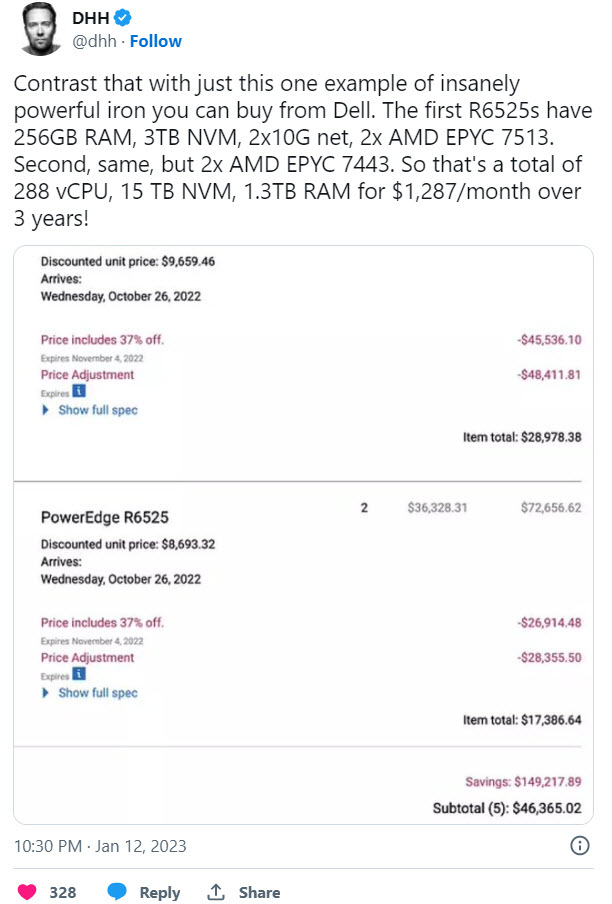Viewport: 612px width, 904px height.
Task: Like the tweet with heart icon
Action: [x=27, y=892]
